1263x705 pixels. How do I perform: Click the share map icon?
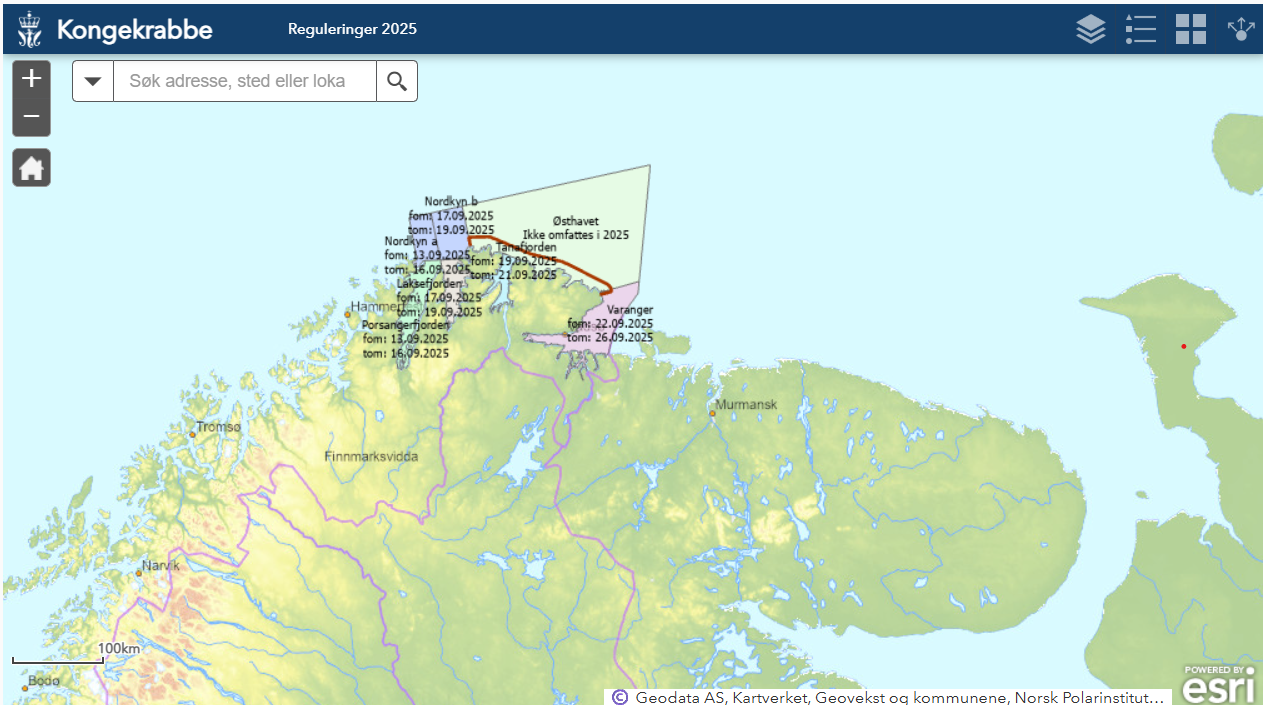[x=1240, y=29]
